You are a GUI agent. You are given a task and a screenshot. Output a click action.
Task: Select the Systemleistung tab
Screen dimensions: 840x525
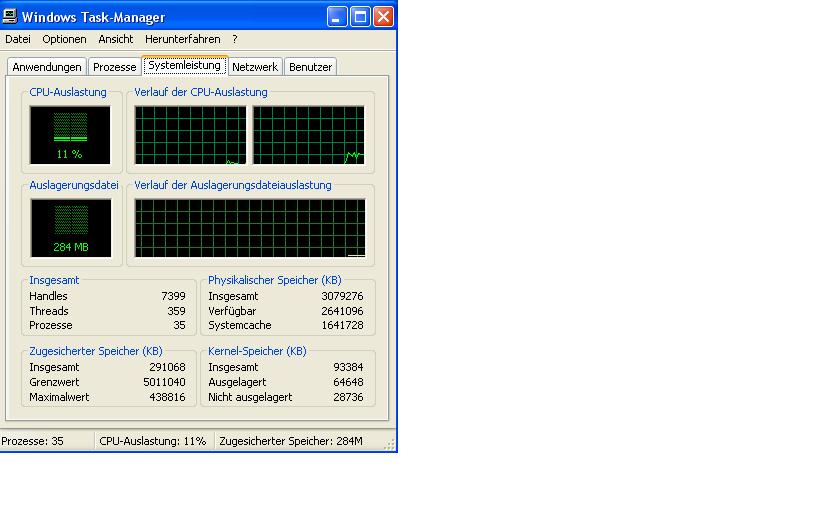[184, 65]
